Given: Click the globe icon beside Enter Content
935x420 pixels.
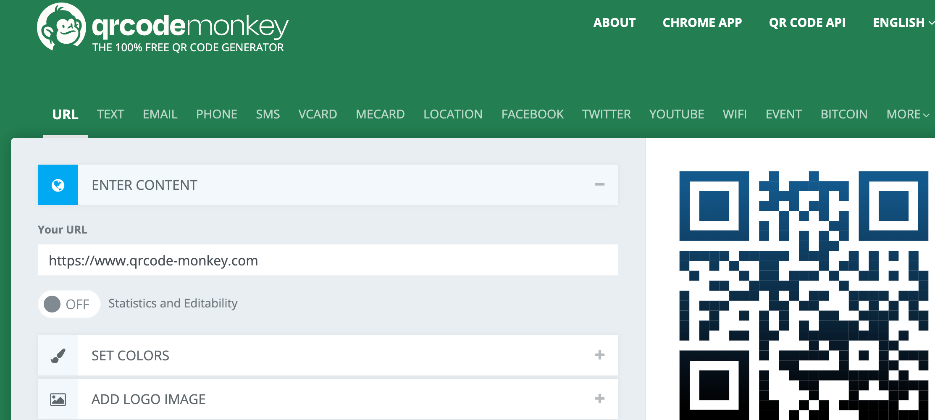Looking at the screenshot, I should coord(58,185).
